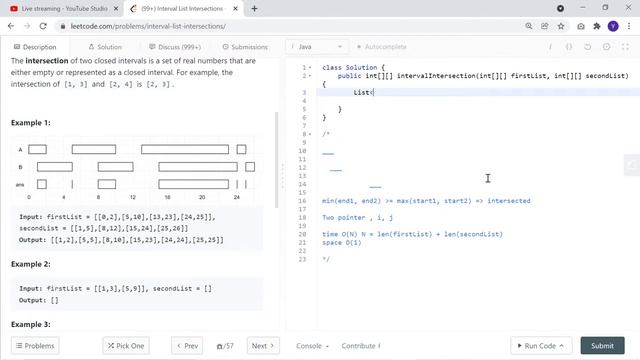The image size is (640, 360).
Task: Go to Next problem
Action: (x=263, y=346)
